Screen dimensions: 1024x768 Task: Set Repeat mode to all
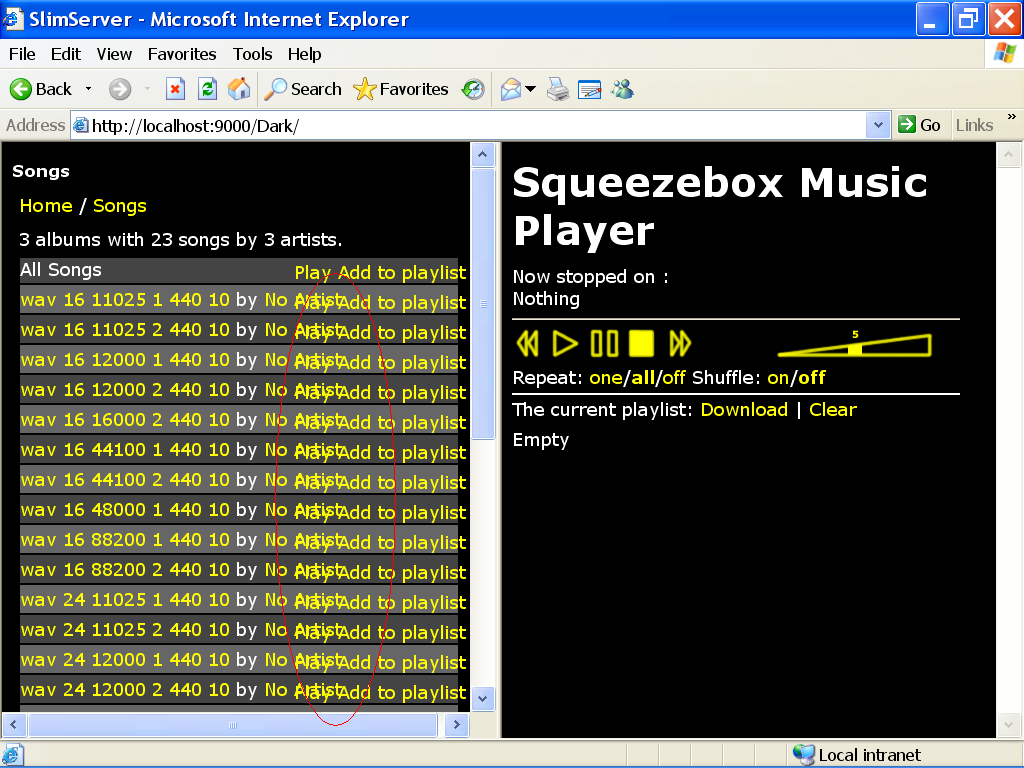[x=642, y=378]
